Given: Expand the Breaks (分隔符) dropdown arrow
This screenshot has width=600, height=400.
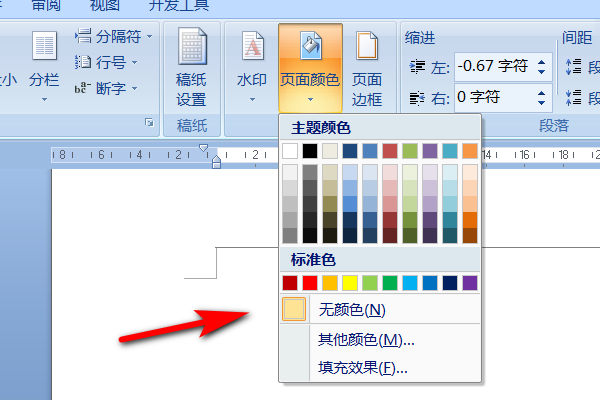Looking at the screenshot, I should point(149,37).
